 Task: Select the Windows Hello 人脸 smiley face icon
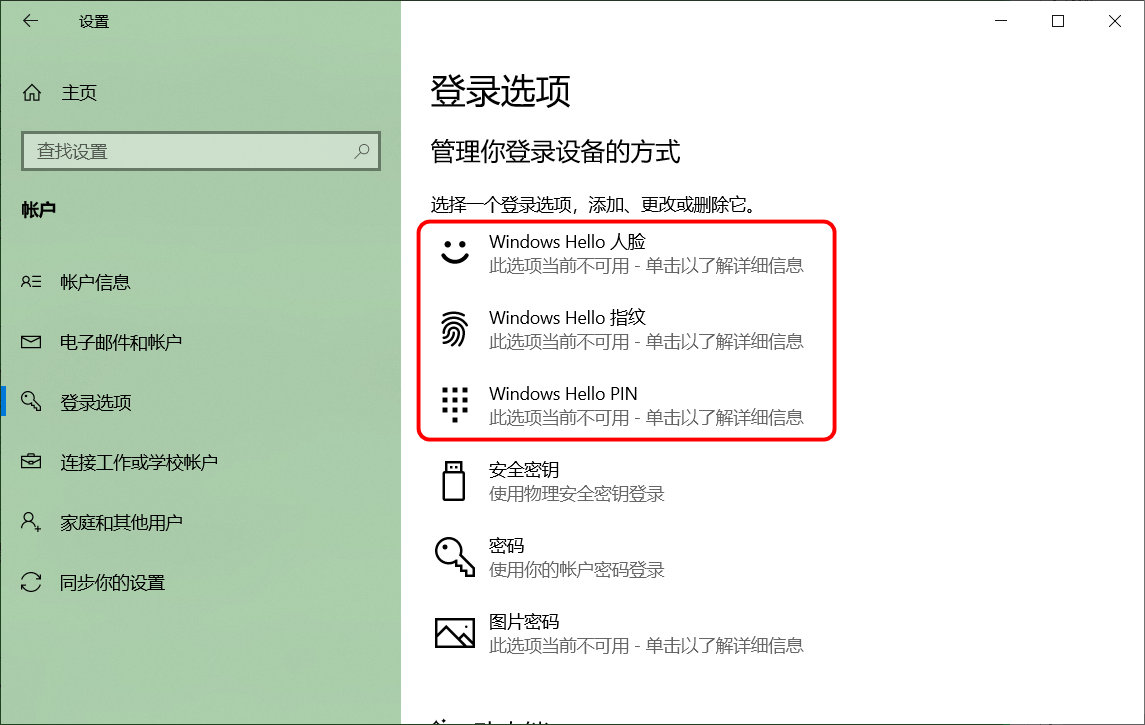point(455,252)
